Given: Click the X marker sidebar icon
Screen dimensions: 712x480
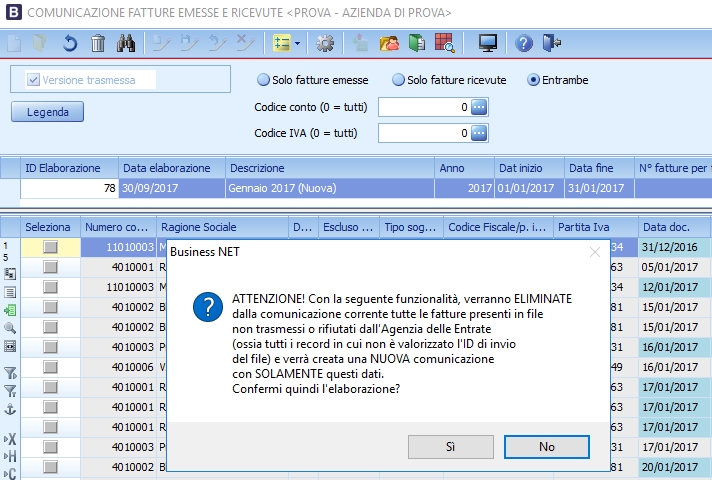Looking at the screenshot, I should (x=10, y=439).
